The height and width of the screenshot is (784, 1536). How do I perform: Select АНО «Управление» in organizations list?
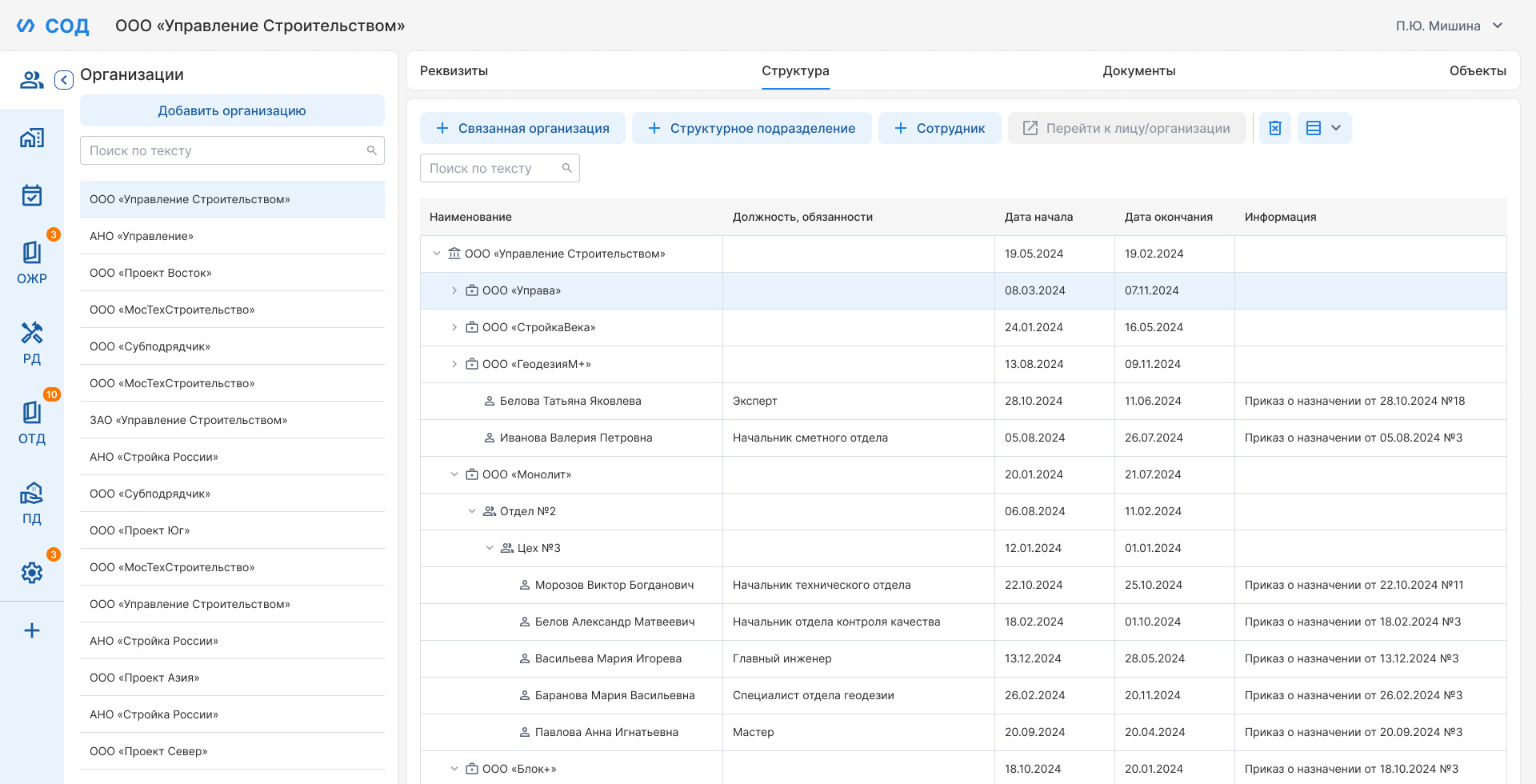click(x=232, y=236)
